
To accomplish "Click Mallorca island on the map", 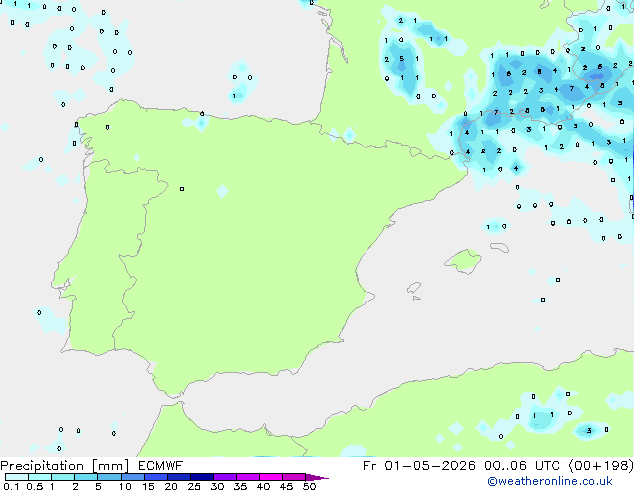I will (x=463, y=261).
